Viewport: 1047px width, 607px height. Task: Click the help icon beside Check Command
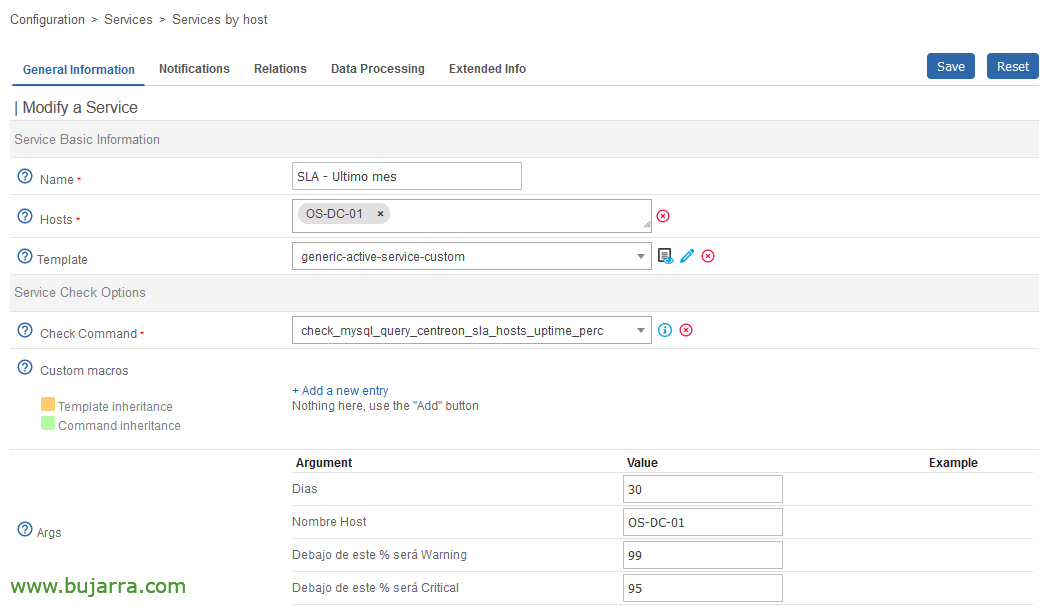tap(25, 330)
